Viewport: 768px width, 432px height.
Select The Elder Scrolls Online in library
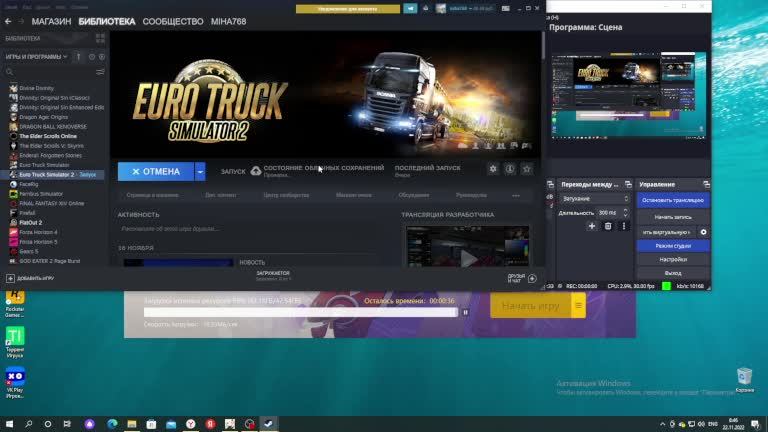48,136
